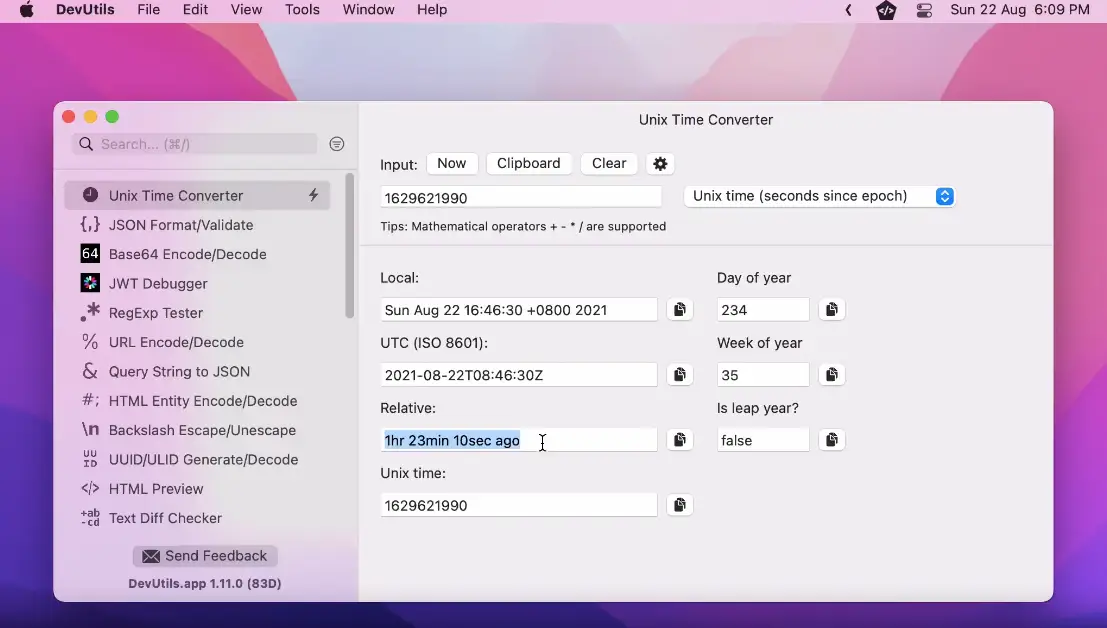Expand hidden menu bar items chevron
This screenshot has height=628, width=1107.
click(849, 10)
